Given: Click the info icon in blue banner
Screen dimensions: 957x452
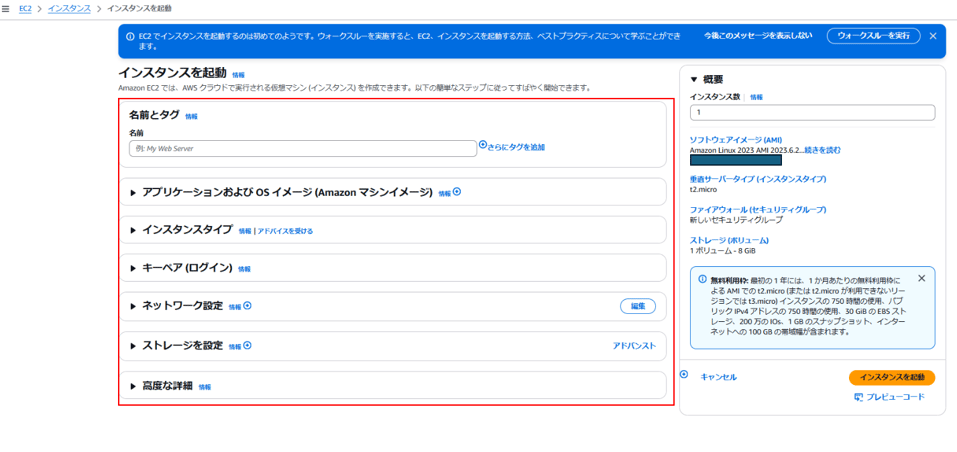Looking at the screenshot, I should pyautogui.click(x=130, y=36).
